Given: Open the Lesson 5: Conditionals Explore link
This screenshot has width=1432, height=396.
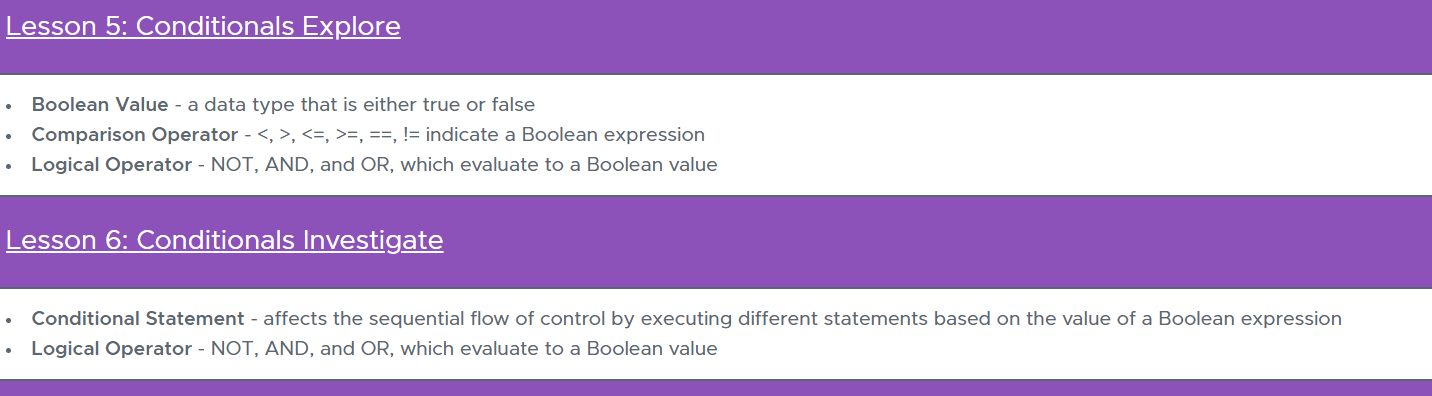Looking at the screenshot, I should point(203,27).
